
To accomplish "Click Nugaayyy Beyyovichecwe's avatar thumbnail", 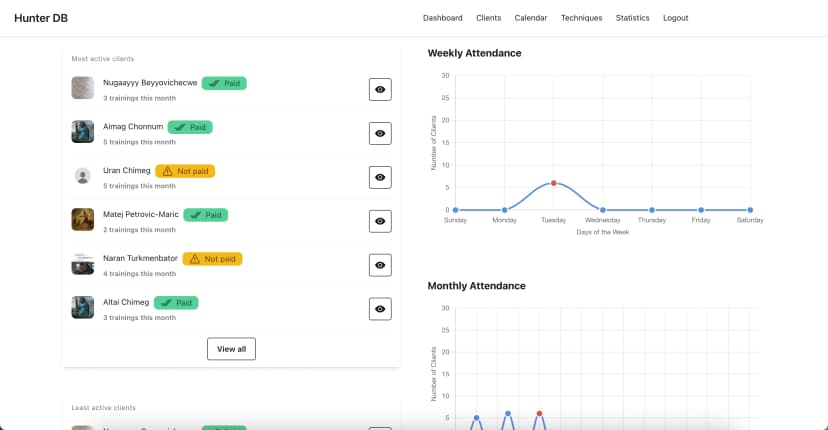I will click(83, 88).
